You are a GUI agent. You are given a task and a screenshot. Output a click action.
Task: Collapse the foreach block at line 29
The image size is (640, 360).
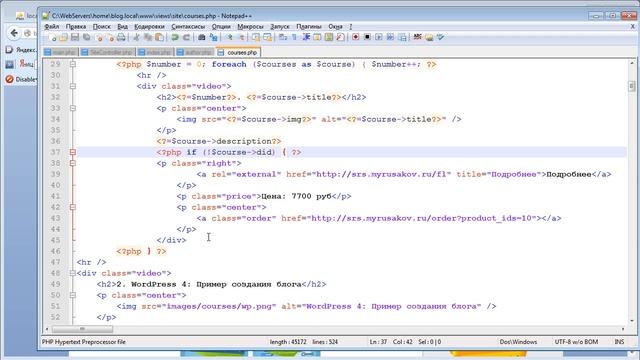[x=73, y=64]
